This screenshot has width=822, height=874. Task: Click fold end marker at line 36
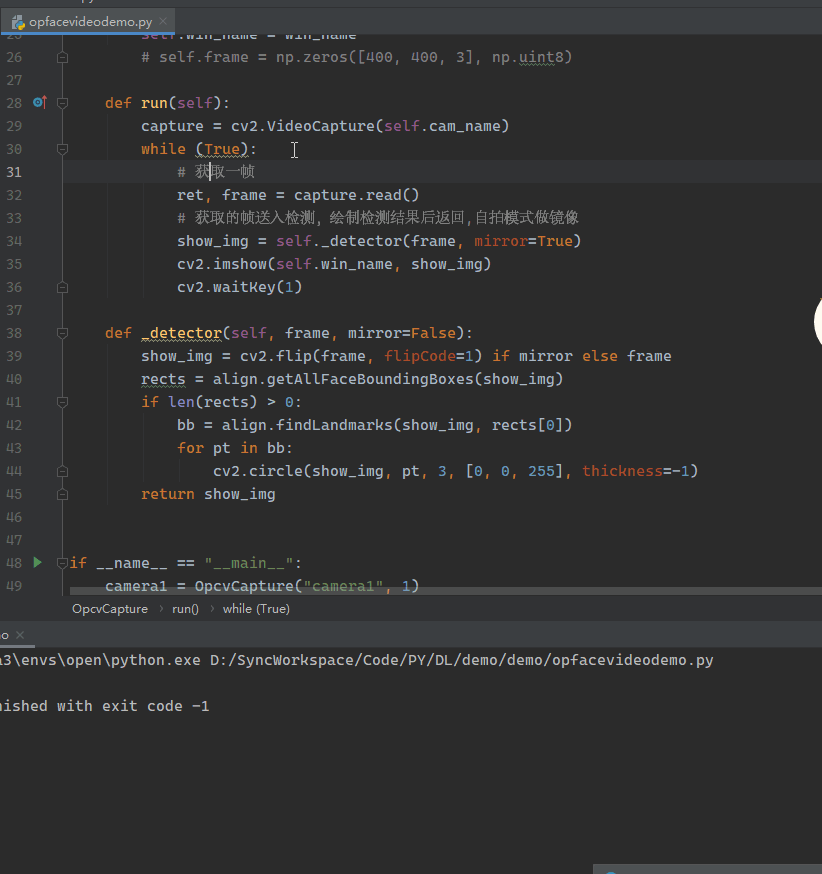pyautogui.click(x=63, y=287)
